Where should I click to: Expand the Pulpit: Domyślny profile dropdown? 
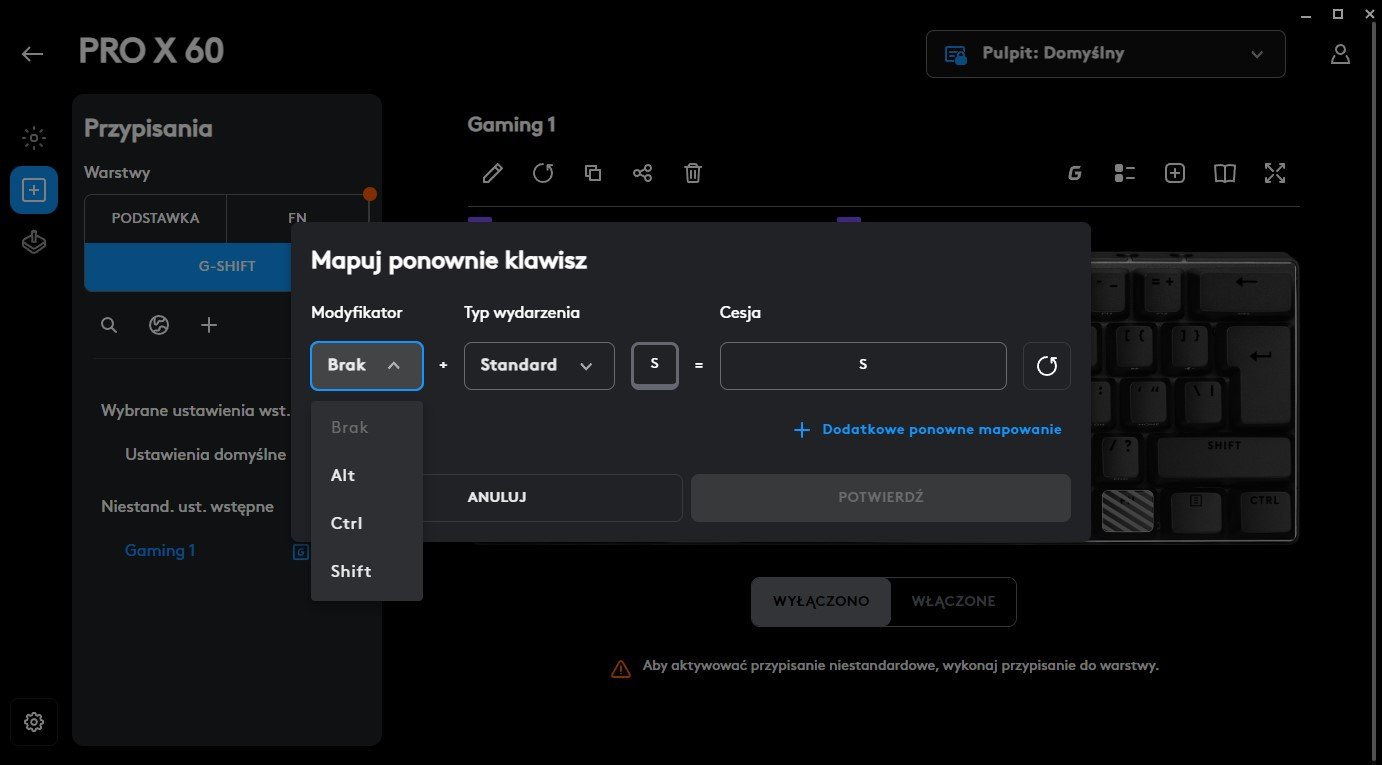click(x=1105, y=54)
